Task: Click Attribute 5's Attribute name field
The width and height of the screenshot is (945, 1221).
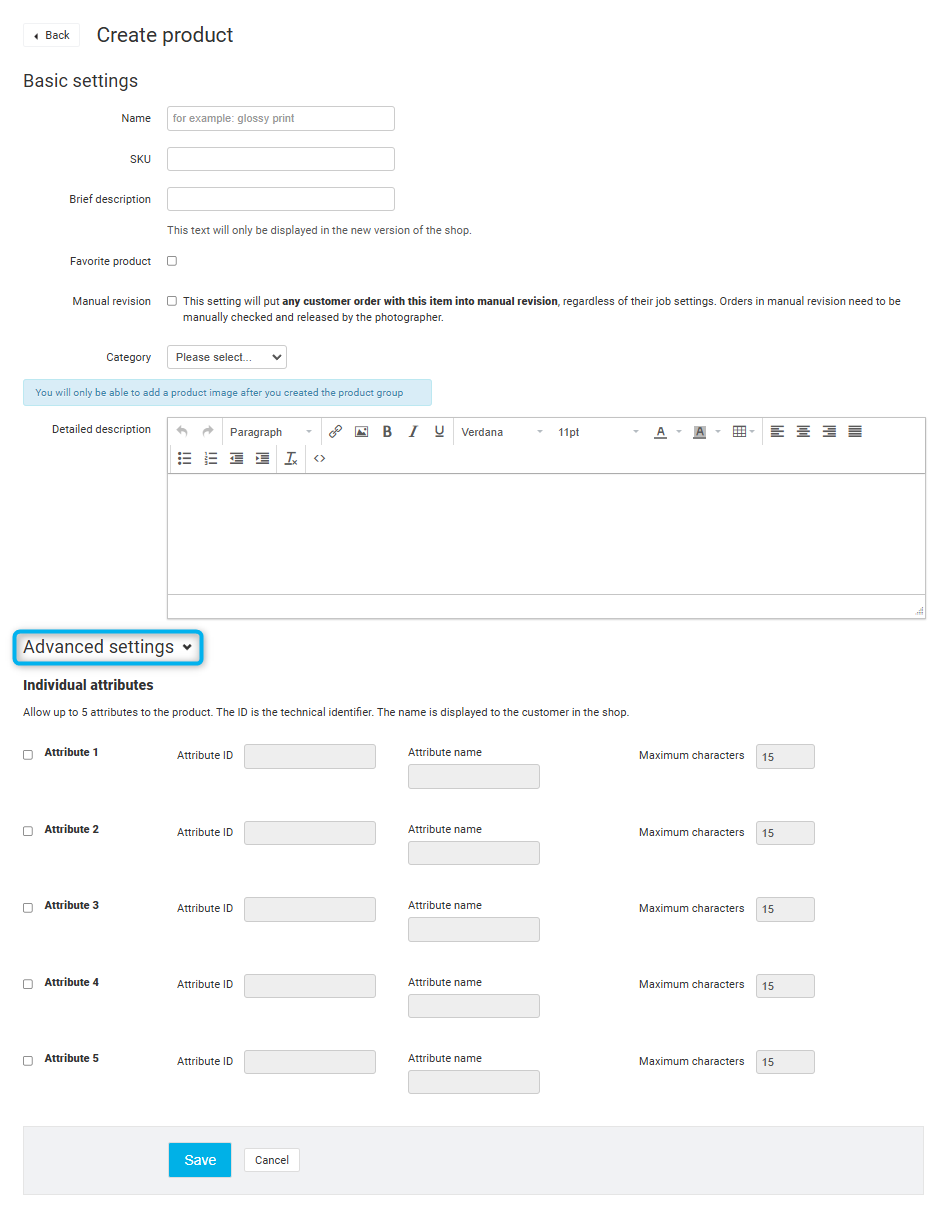Action: (474, 1082)
